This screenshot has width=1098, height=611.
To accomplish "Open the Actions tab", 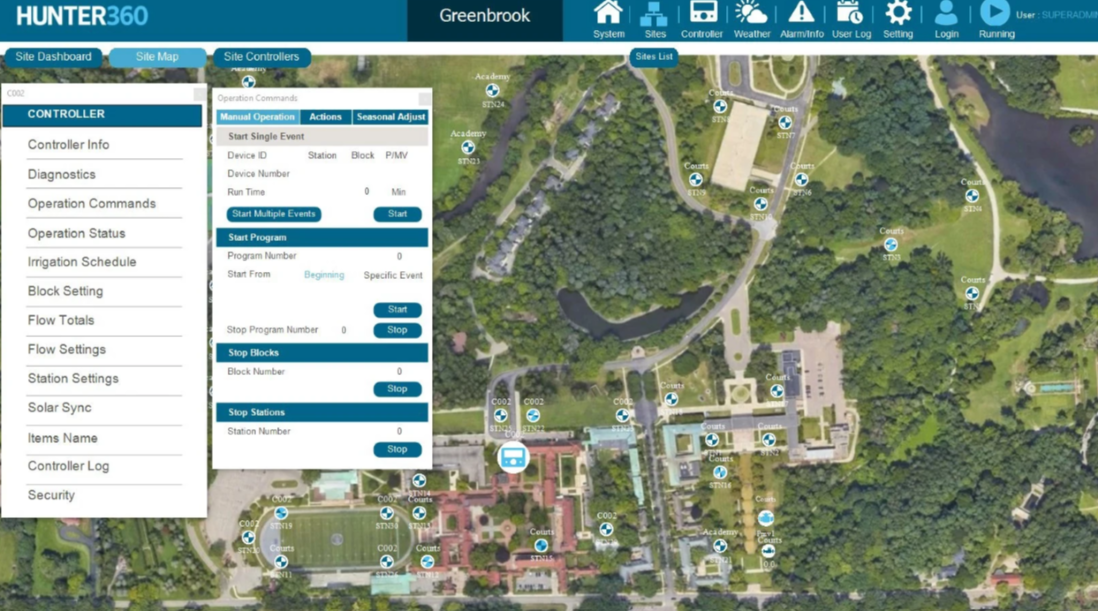I will coord(326,117).
